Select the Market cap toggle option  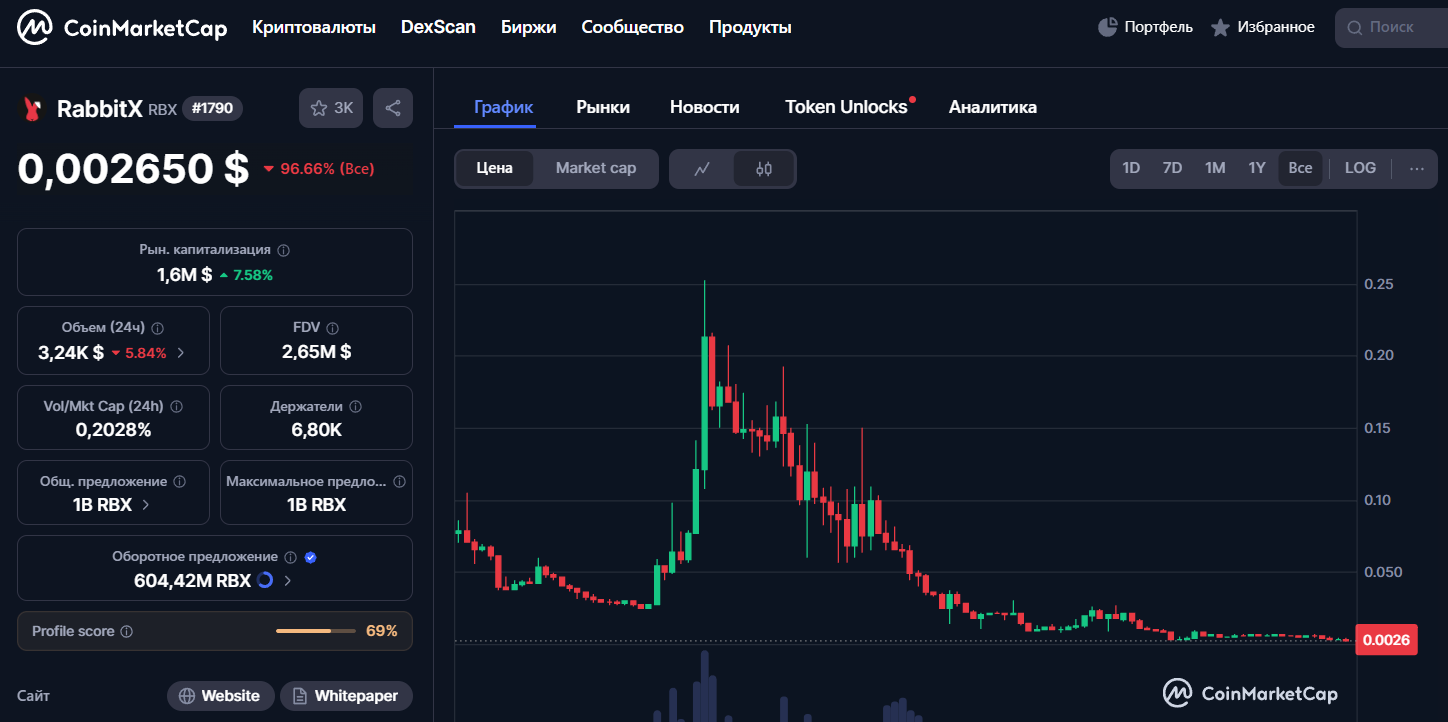(x=596, y=168)
